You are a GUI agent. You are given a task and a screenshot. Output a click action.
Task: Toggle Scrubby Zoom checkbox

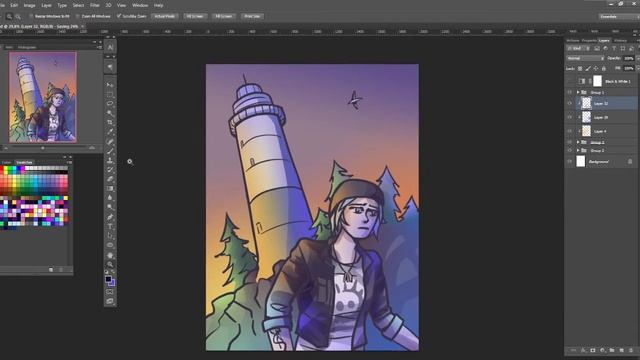(x=119, y=16)
